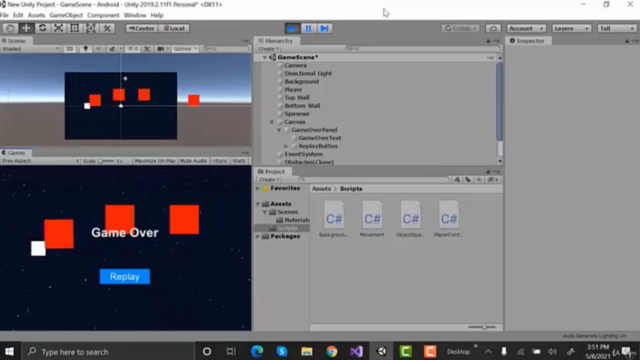The height and width of the screenshot is (360, 640).
Task: Open the GameObject menu
Action: click(x=66, y=15)
